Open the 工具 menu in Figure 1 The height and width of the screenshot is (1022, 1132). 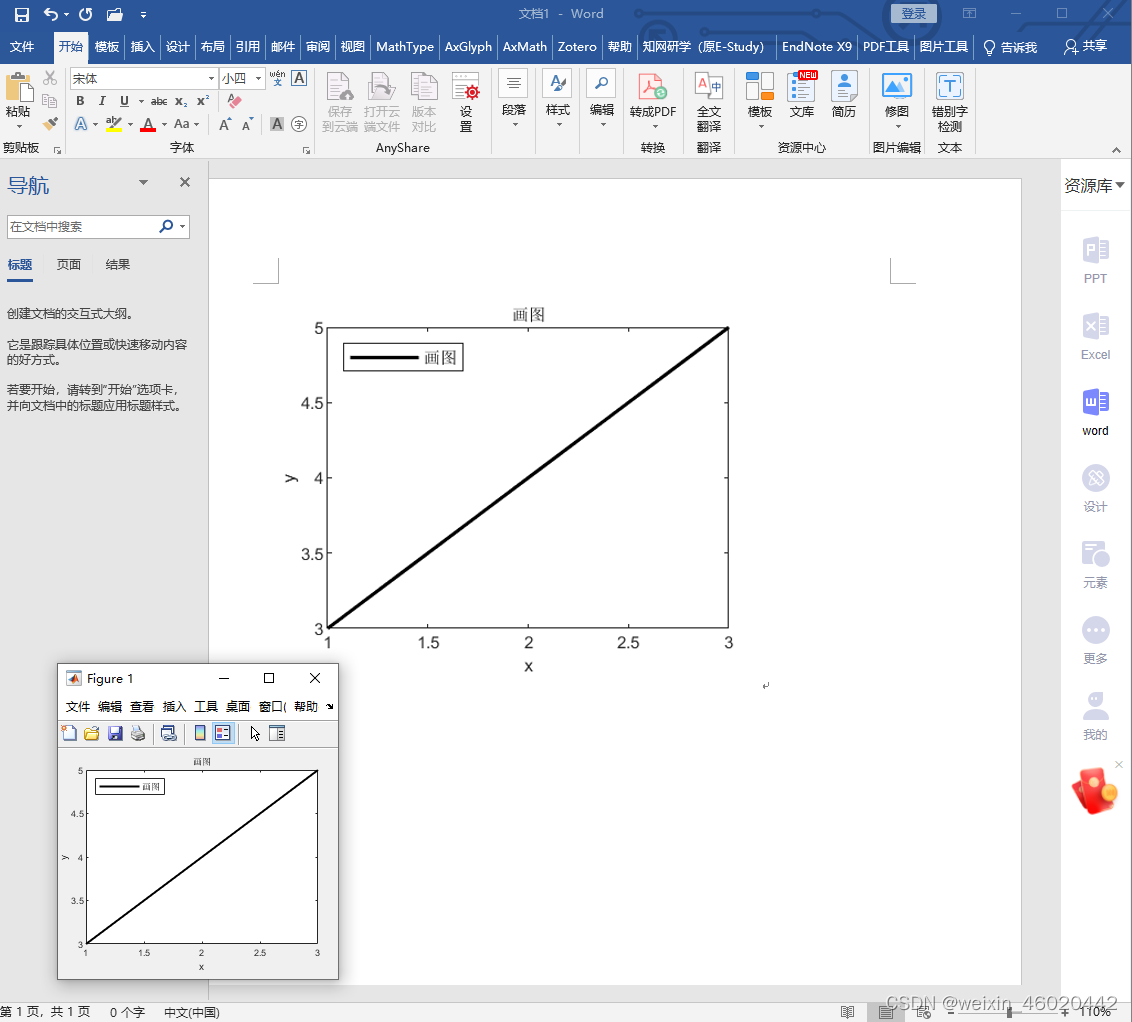[x=206, y=706]
